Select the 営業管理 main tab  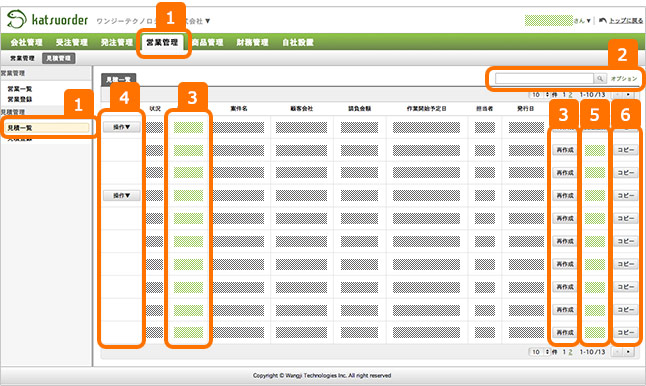(x=162, y=42)
